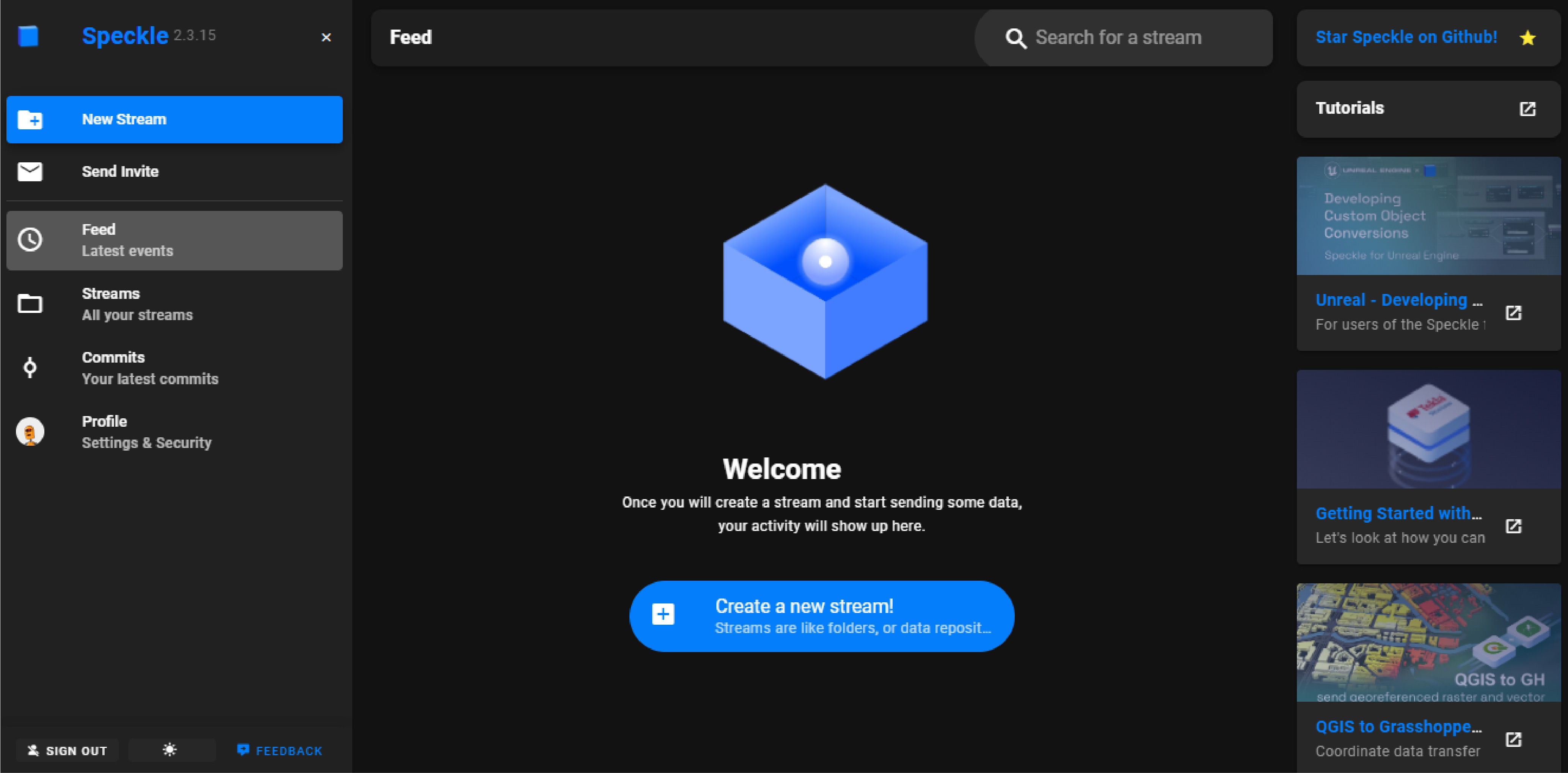1568x773 pixels.
Task: Click the Send Invite envelope icon
Action: point(30,172)
